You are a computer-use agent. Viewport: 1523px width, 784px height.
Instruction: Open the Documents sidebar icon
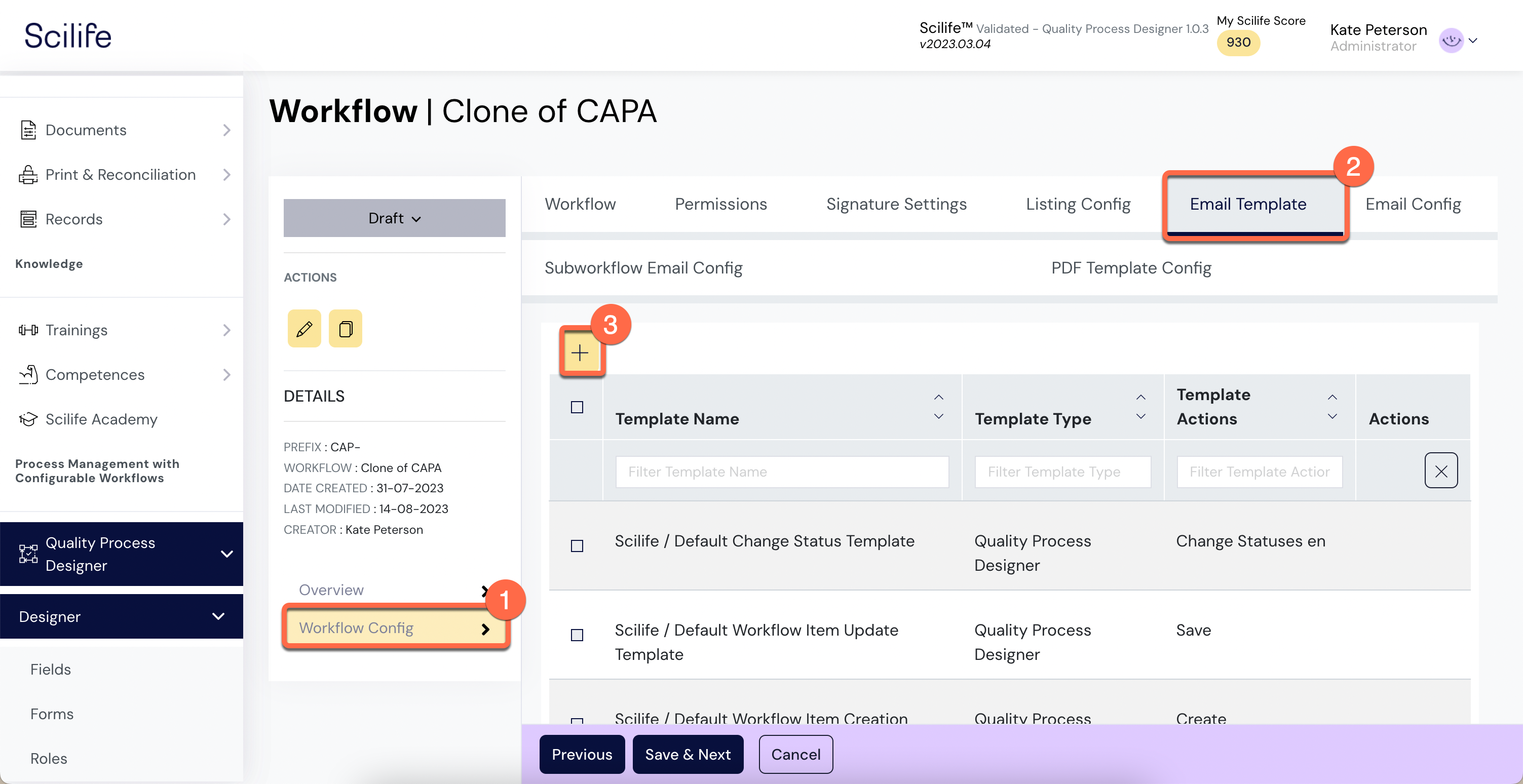[x=28, y=130]
